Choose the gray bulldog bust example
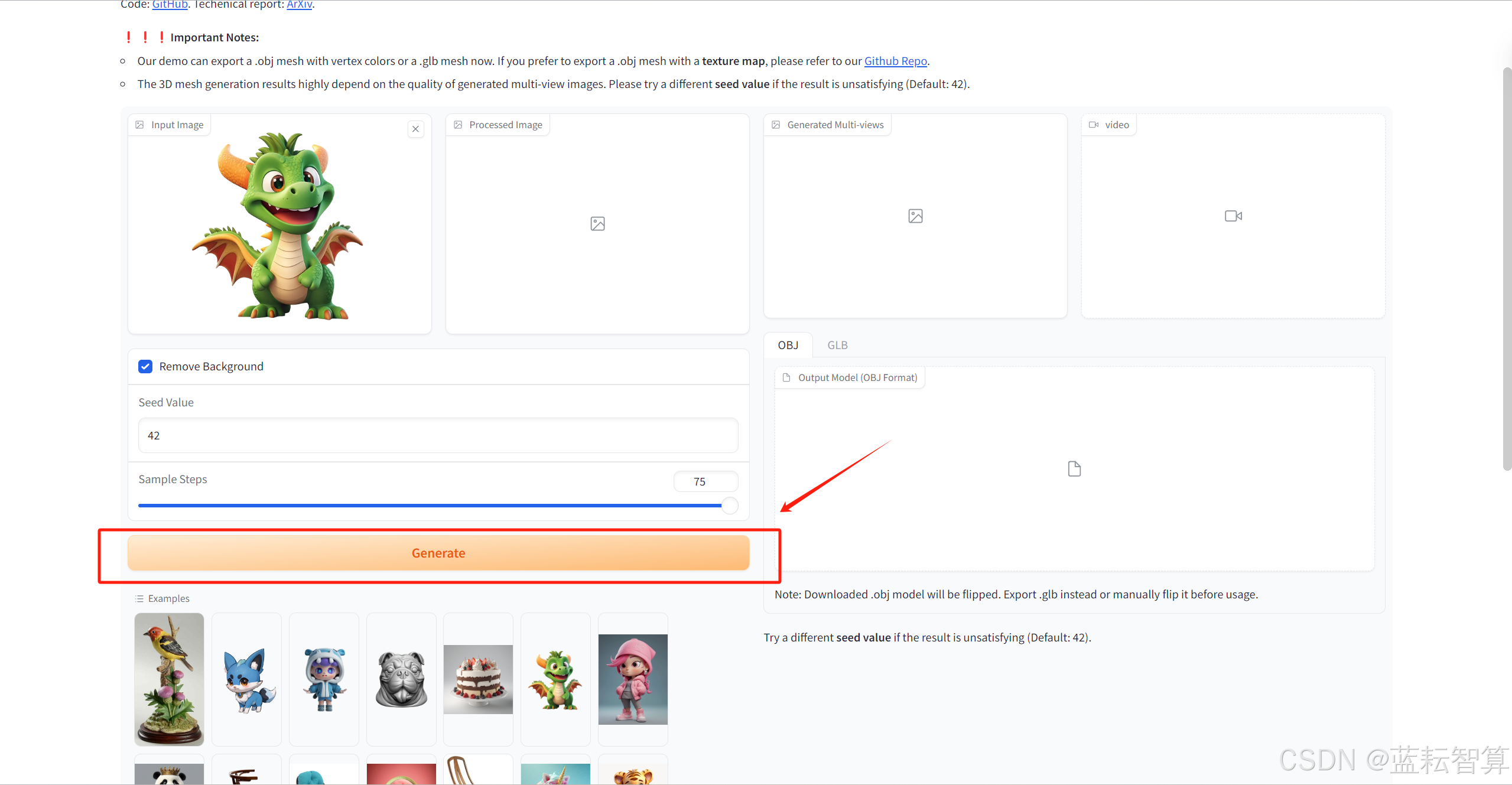1512x785 pixels. (x=401, y=679)
